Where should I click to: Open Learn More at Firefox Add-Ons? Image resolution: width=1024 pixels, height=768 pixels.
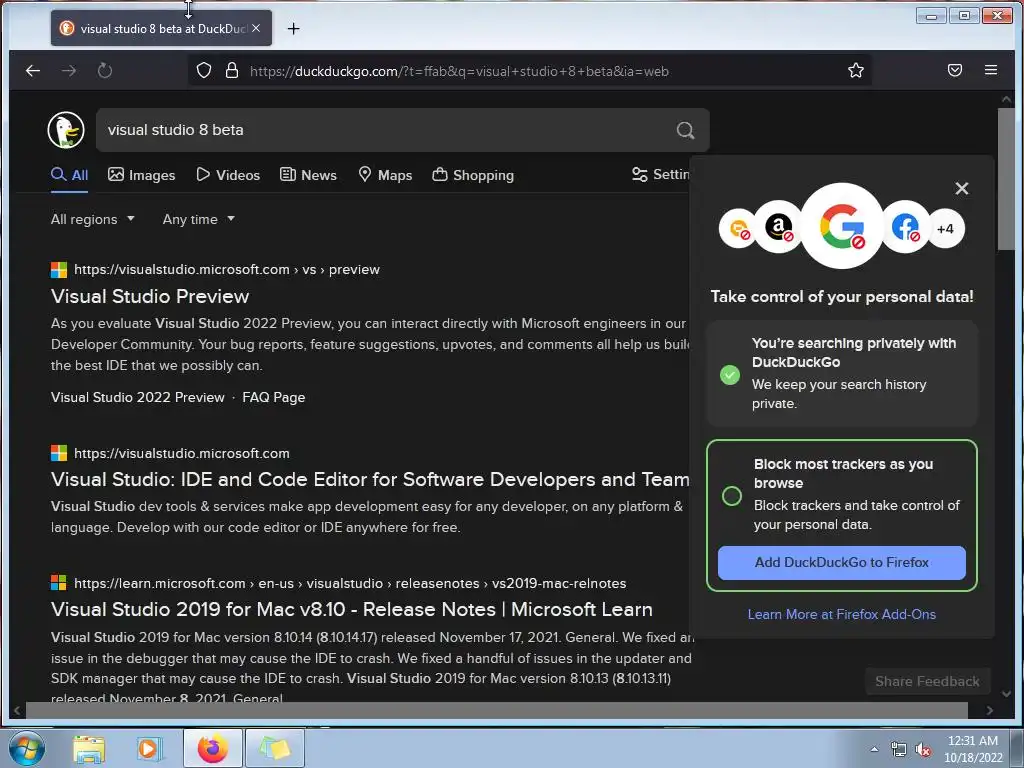[x=841, y=615]
